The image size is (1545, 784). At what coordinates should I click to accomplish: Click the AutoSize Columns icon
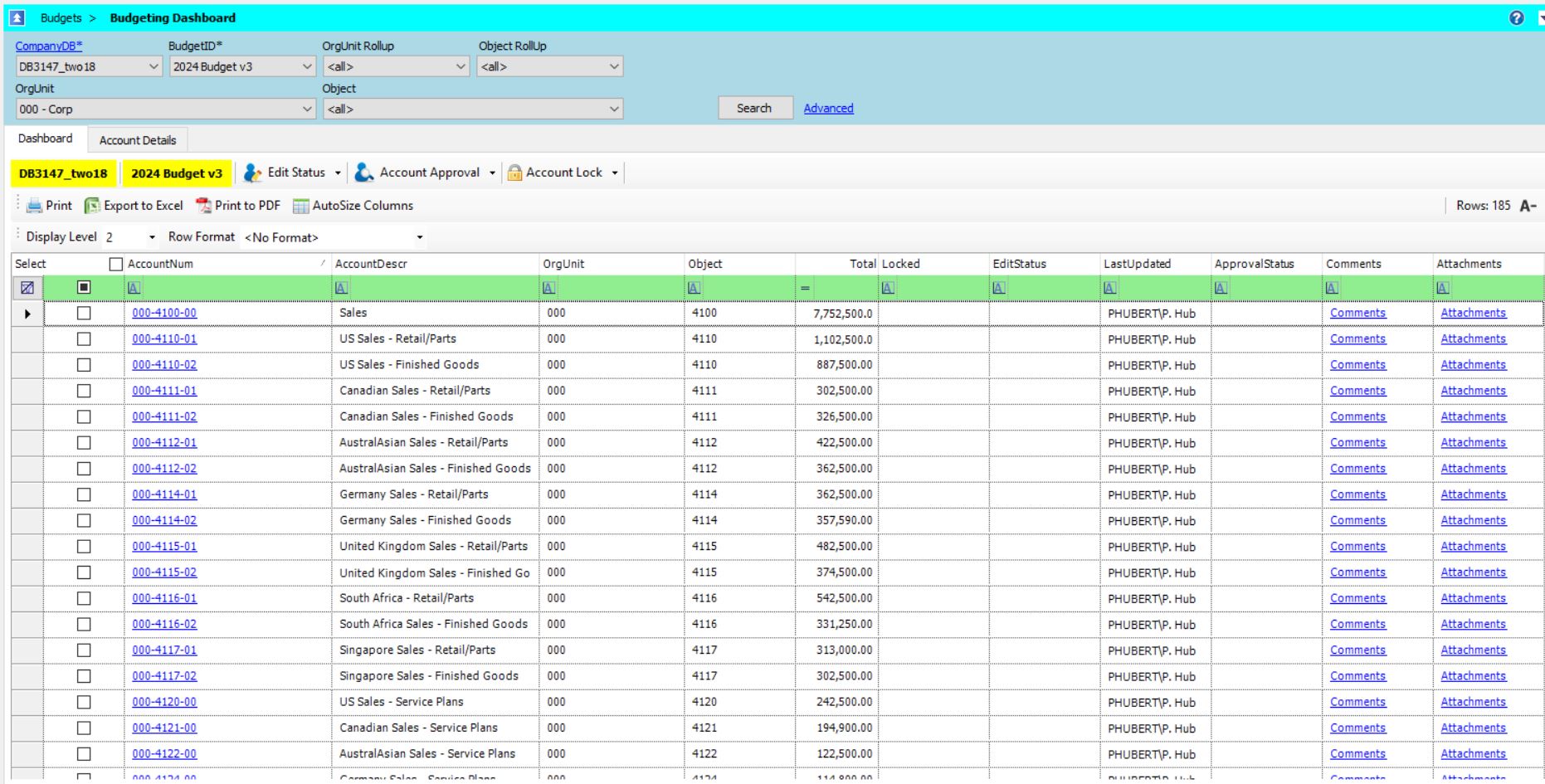(300, 206)
